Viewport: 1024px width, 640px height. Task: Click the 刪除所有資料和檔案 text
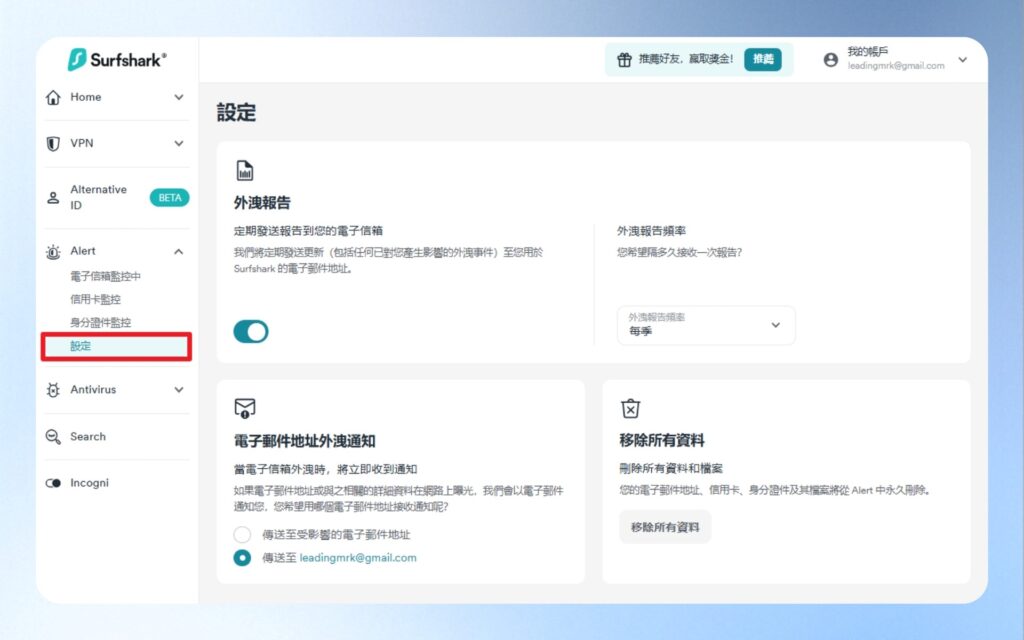pos(671,468)
